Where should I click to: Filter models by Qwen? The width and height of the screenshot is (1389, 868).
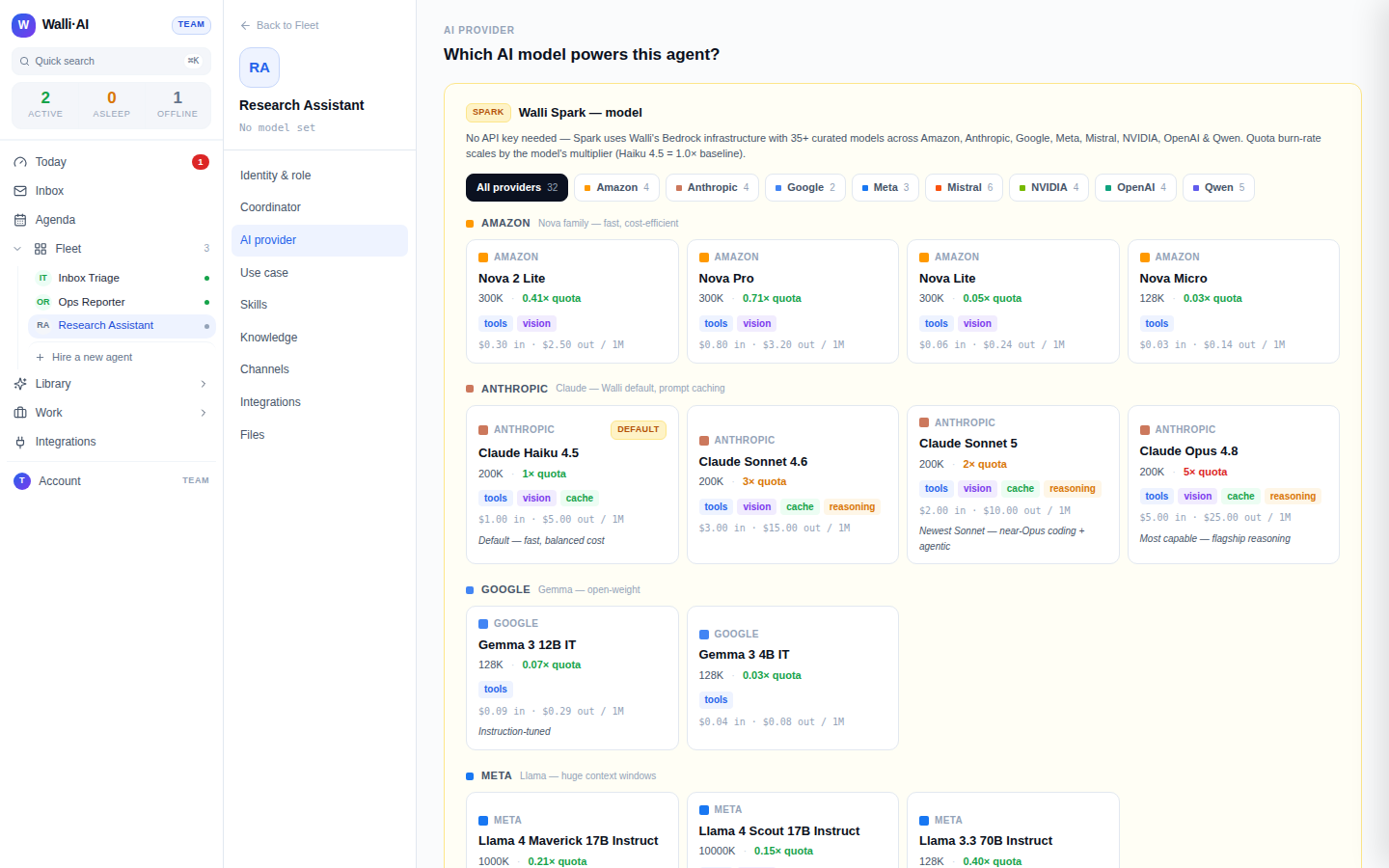coord(1219,187)
